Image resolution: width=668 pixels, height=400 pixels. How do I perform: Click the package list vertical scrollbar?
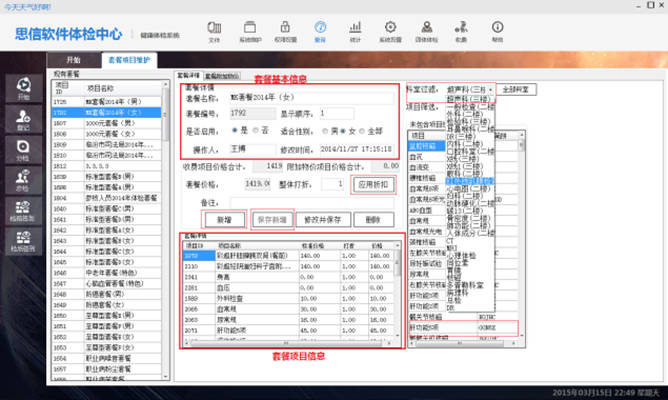[x=166, y=230]
